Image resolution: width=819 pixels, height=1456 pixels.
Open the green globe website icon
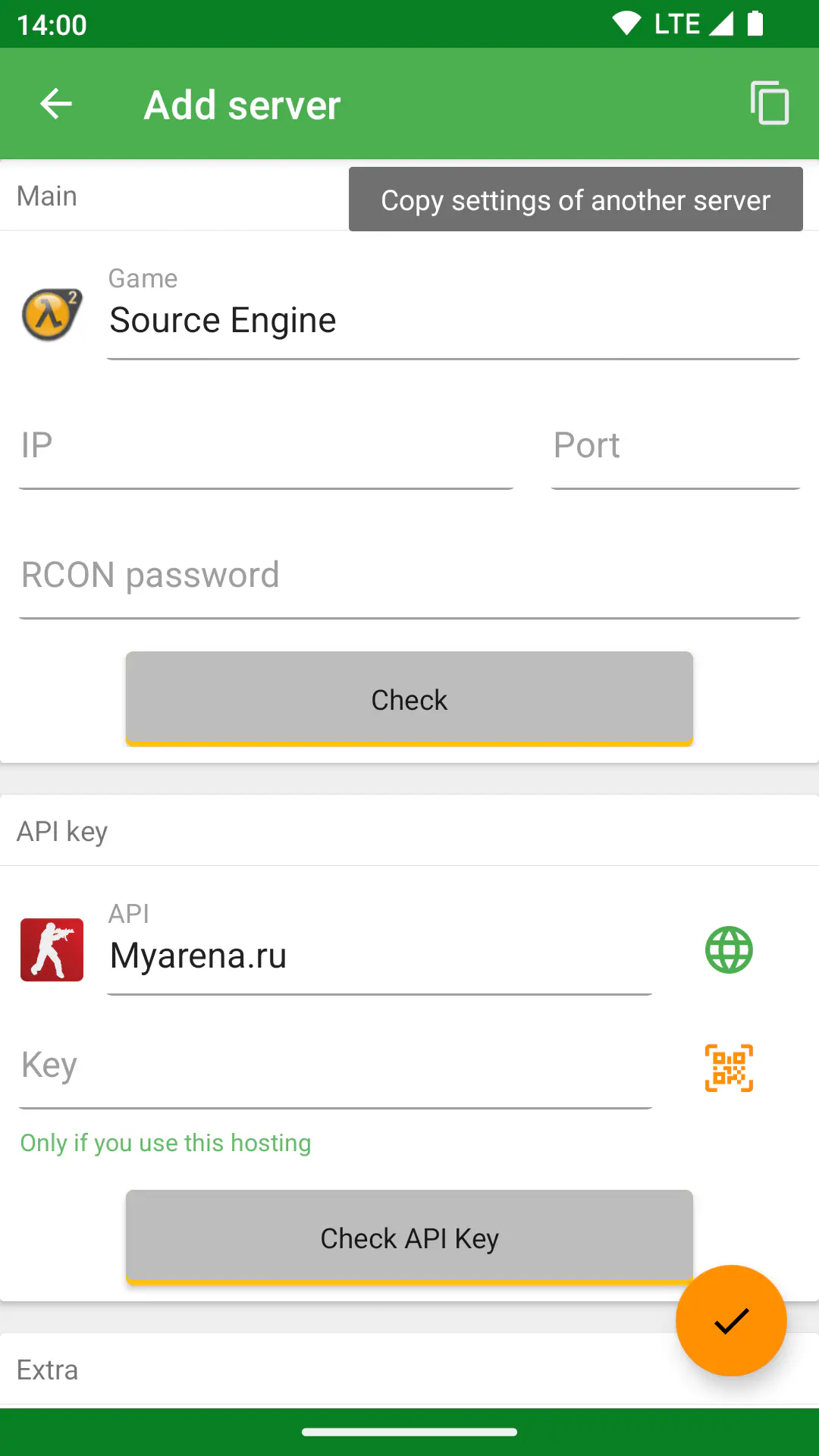click(x=729, y=949)
